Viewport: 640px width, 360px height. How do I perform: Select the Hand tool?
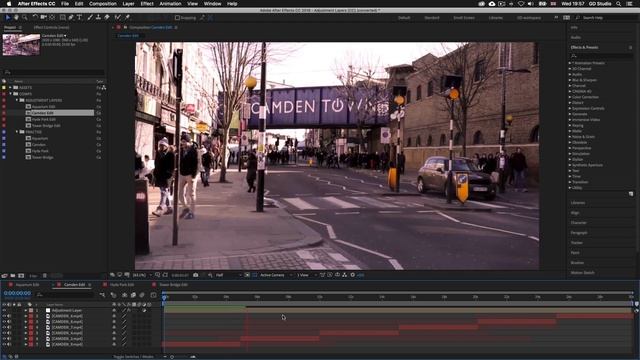16,18
